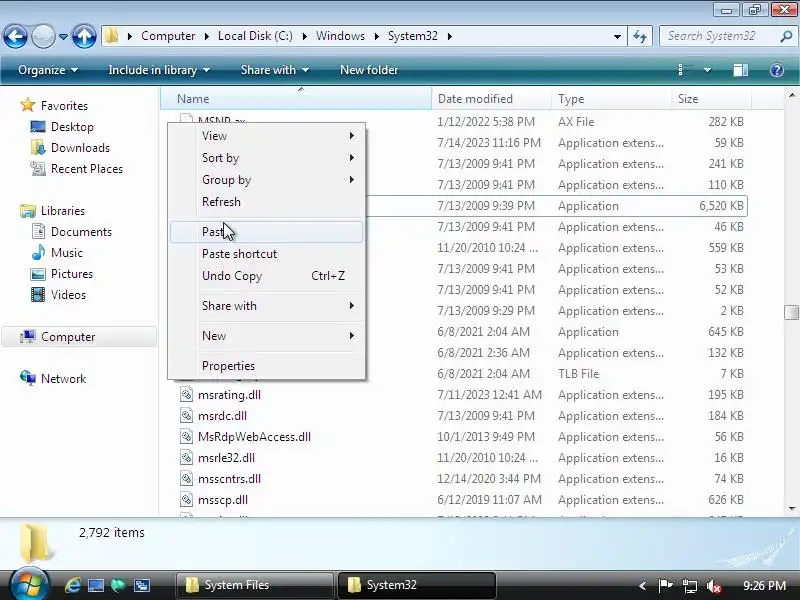800x600 pixels.
Task: Go back using the Back arrow button
Action: (15, 36)
